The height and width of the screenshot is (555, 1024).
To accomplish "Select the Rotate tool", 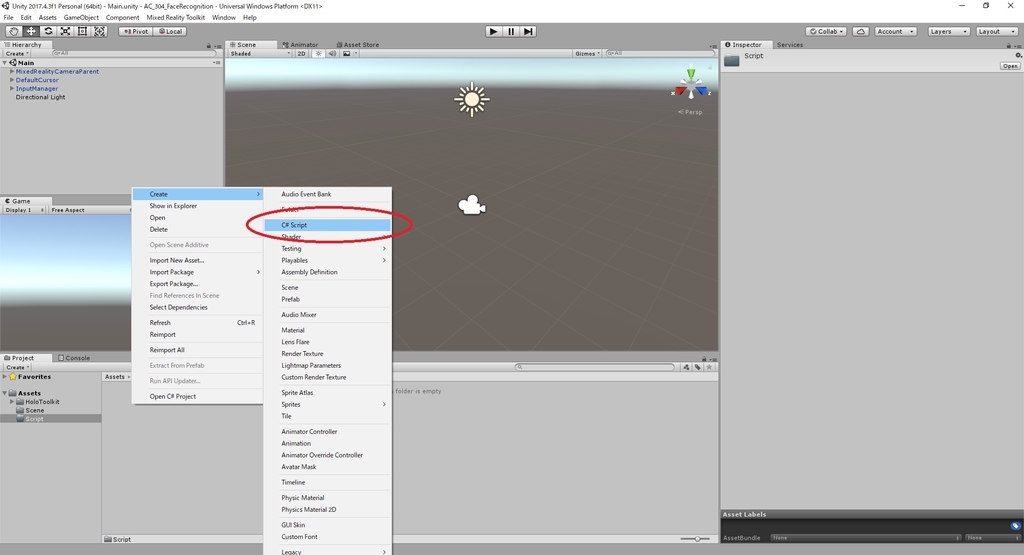I will pyautogui.click(x=48, y=31).
